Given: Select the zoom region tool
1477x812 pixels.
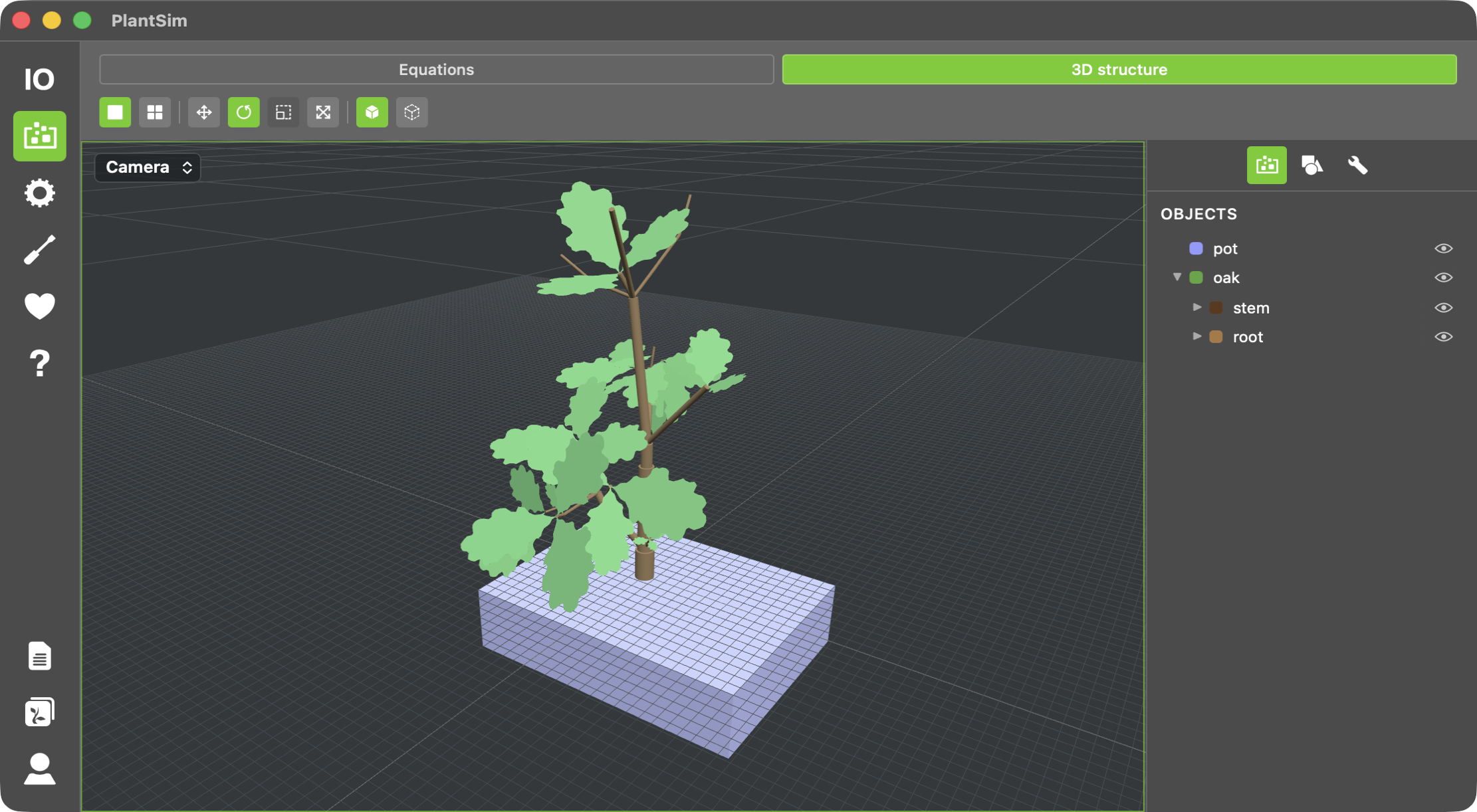Looking at the screenshot, I should pos(284,112).
